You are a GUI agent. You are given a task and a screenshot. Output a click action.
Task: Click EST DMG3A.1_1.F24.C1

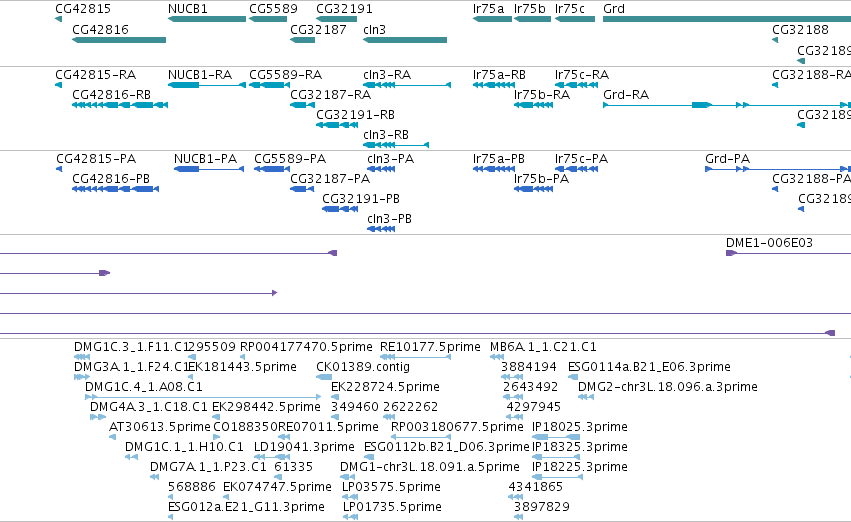(x=131, y=367)
